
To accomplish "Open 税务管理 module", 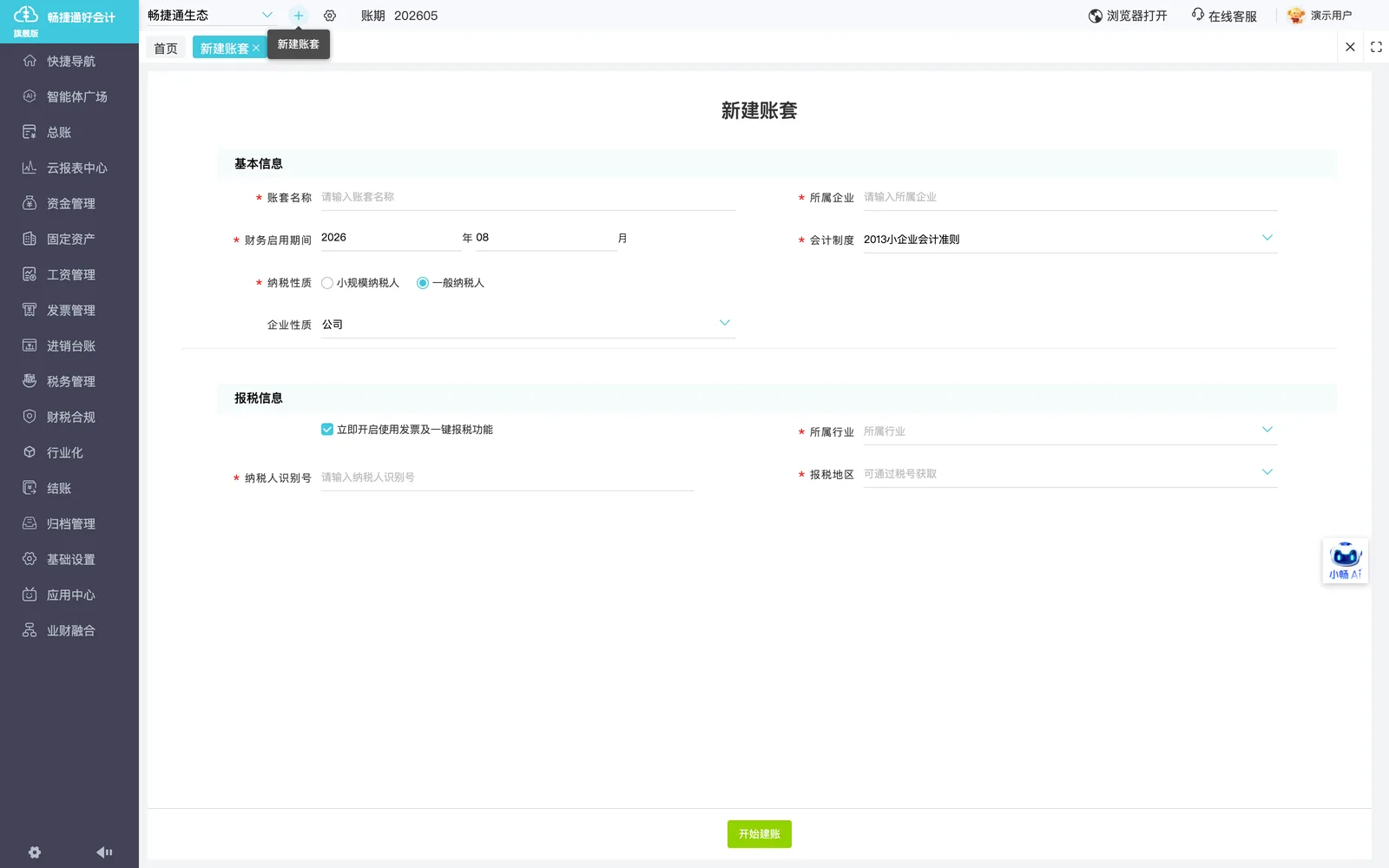I will pyautogui.click(x=69, y=381).
